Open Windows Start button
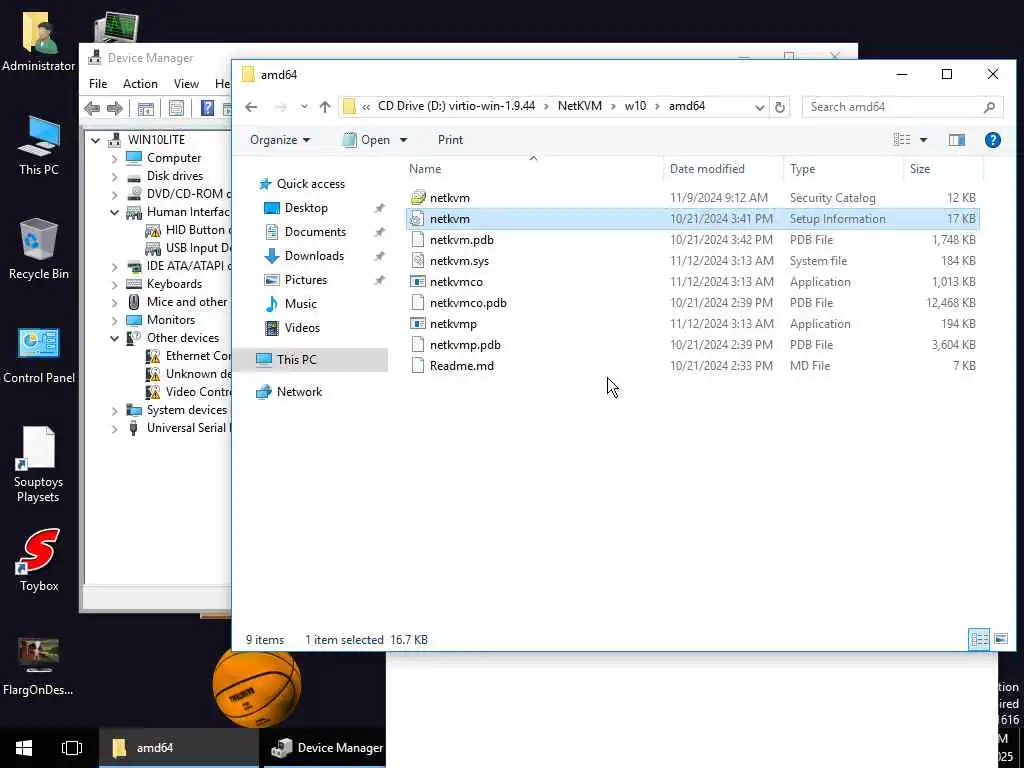1024x768 pixels. (24, 748)
